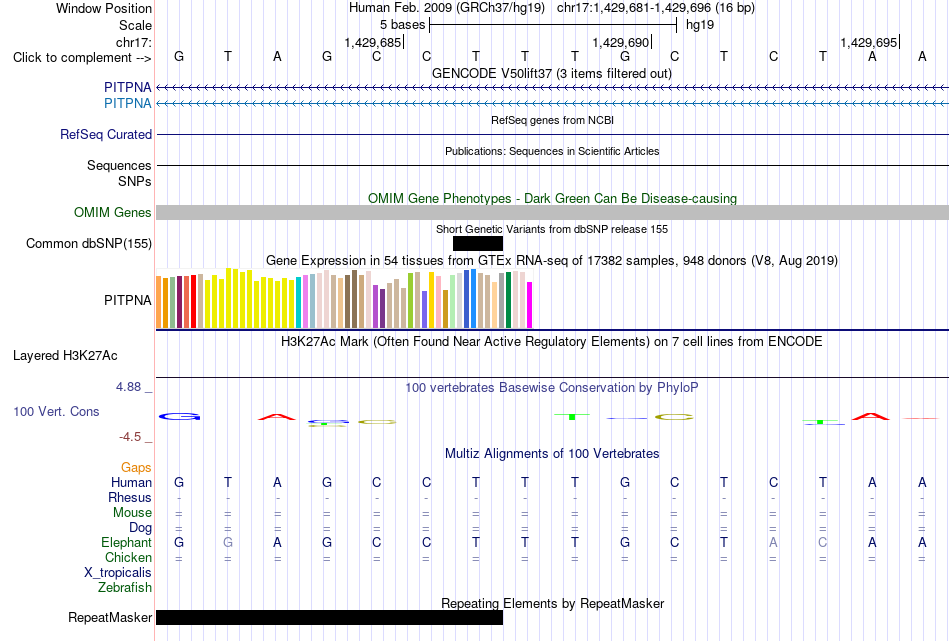Screen dimensions: 950x641
Task: Open the GTEx 'Gene Expression in 54 tissues' title
Action: 552,261
